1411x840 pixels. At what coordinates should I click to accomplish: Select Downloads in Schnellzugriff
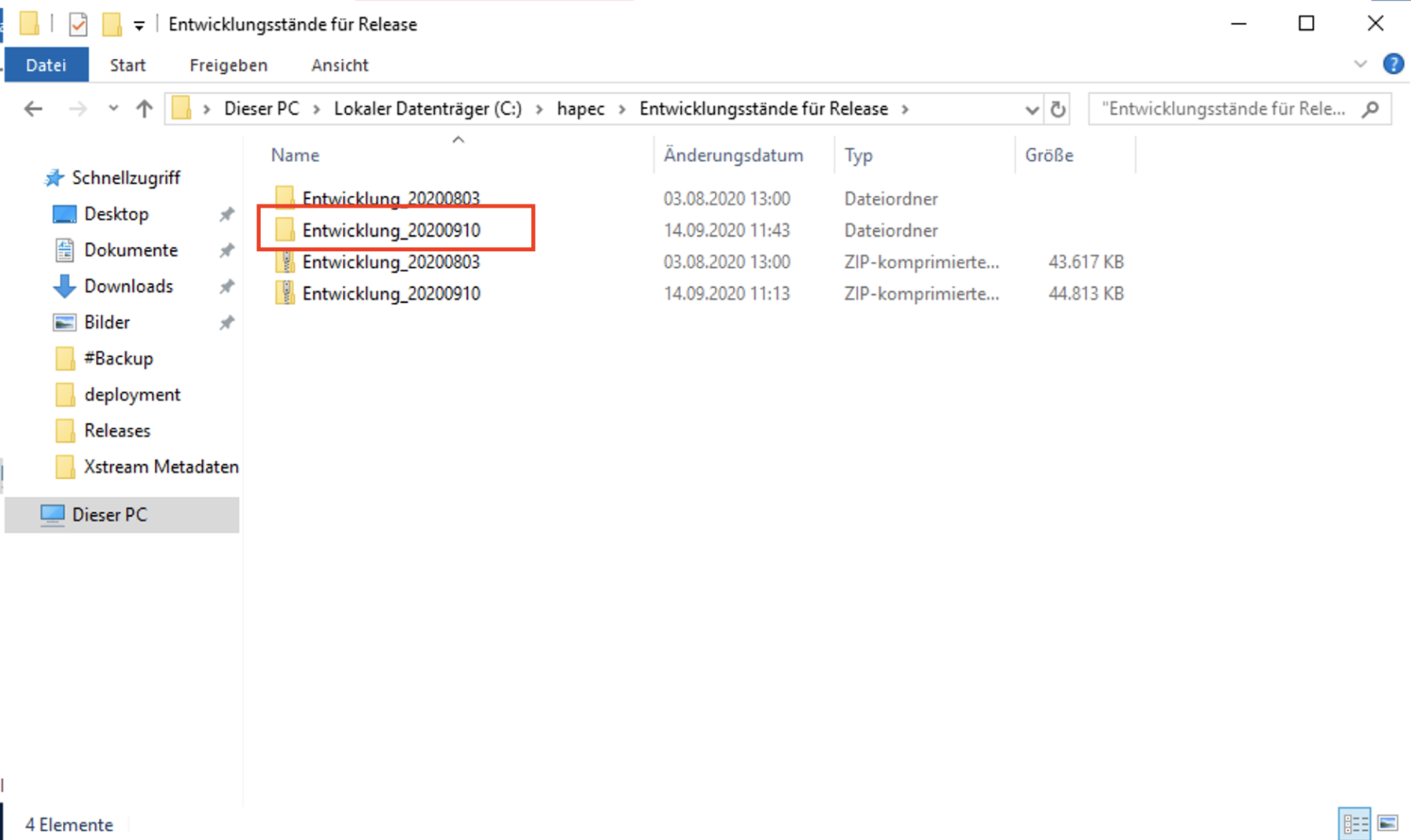pyautogui.click(x=128, y=286)
